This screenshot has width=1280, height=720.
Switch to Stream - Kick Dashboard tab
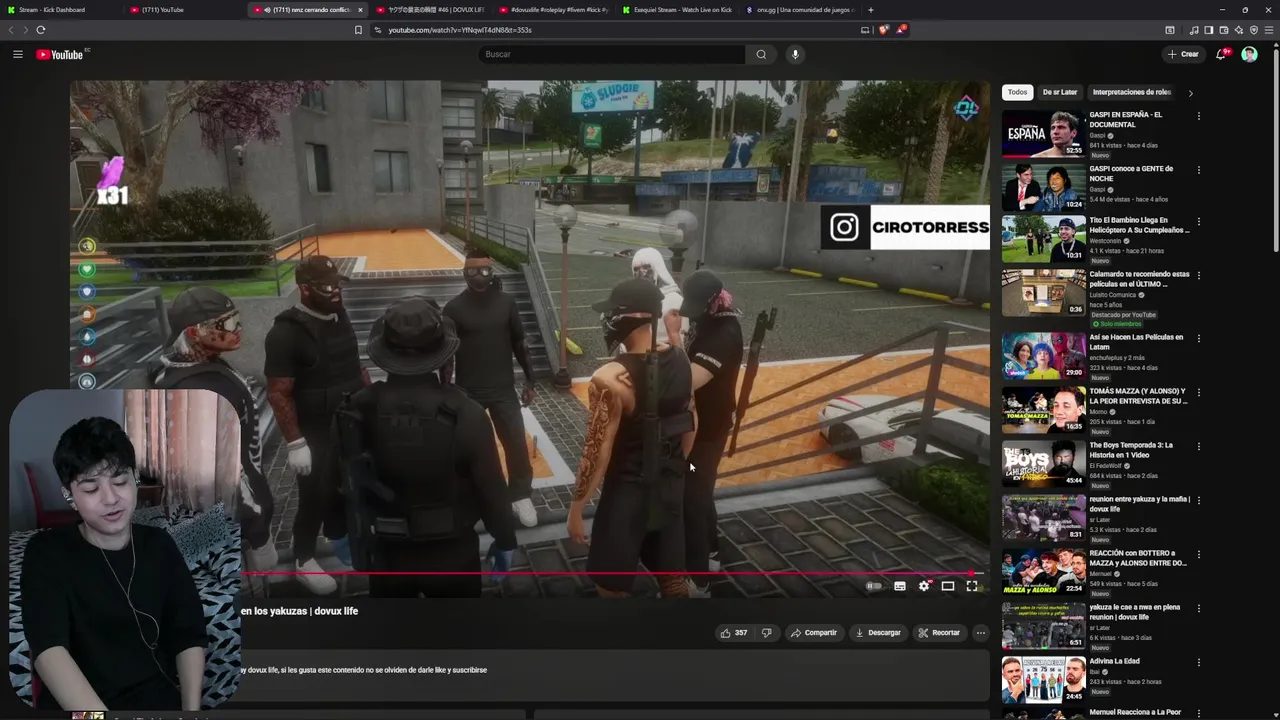60,10
